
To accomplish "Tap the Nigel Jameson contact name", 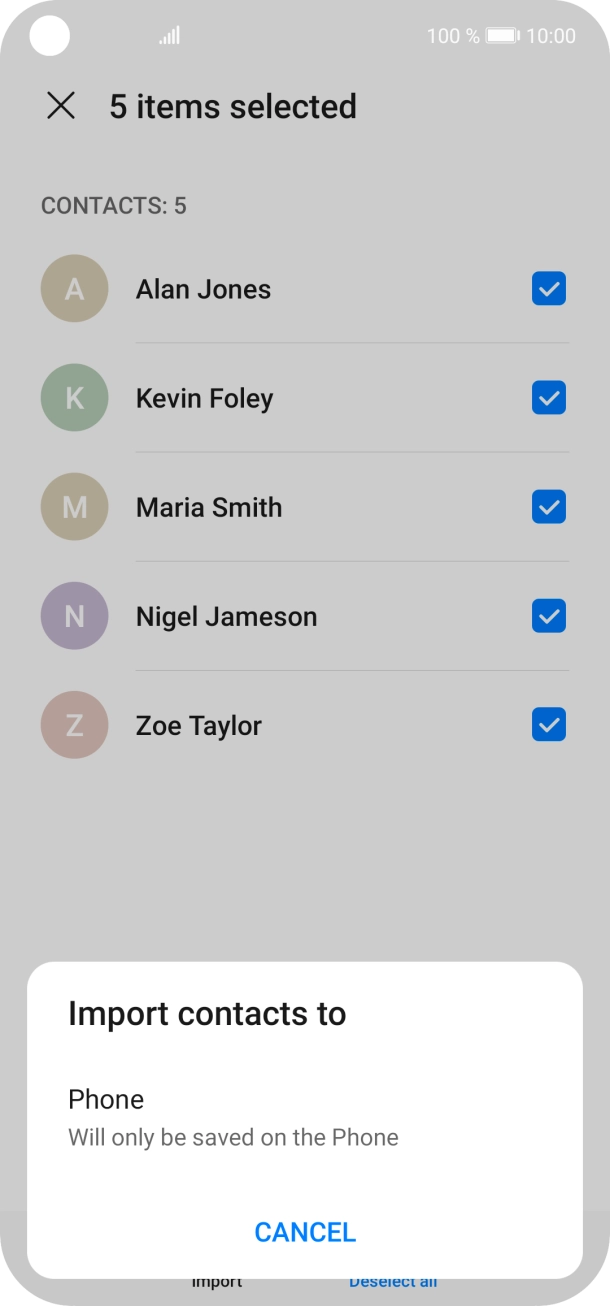I will [226, 617].
